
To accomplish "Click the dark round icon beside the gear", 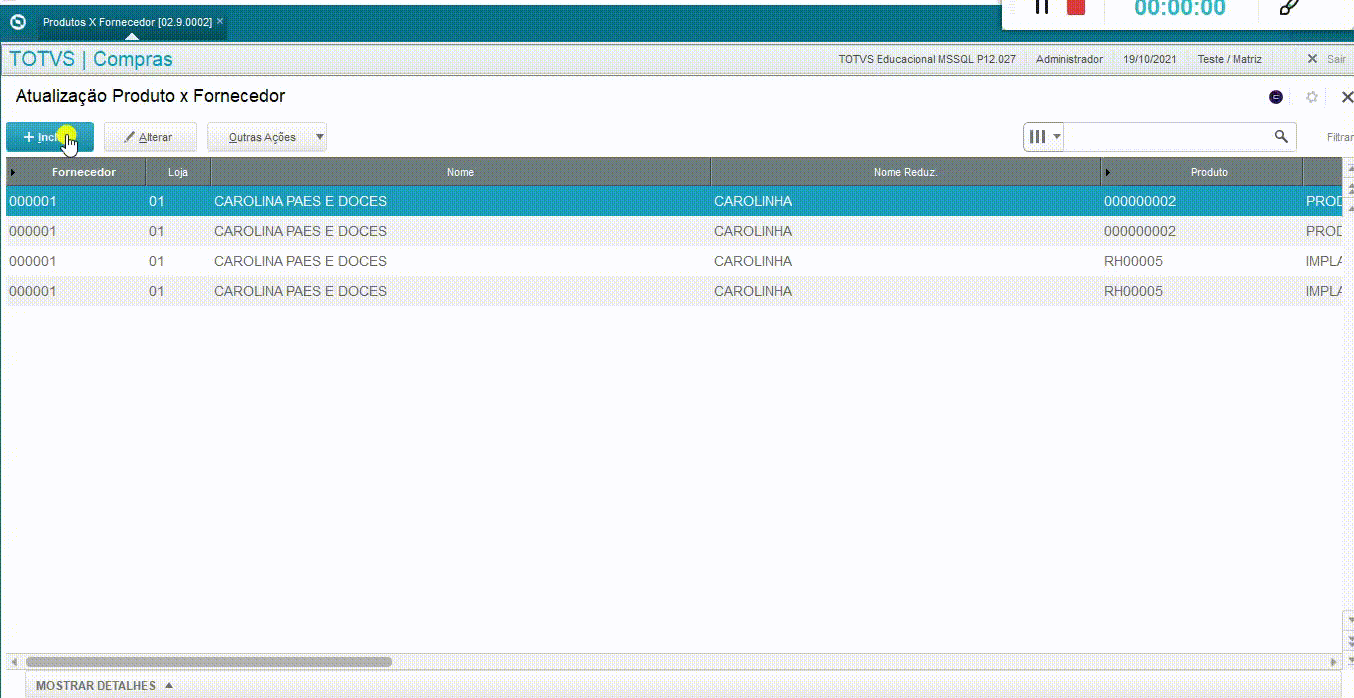I will click(1276, 97).
